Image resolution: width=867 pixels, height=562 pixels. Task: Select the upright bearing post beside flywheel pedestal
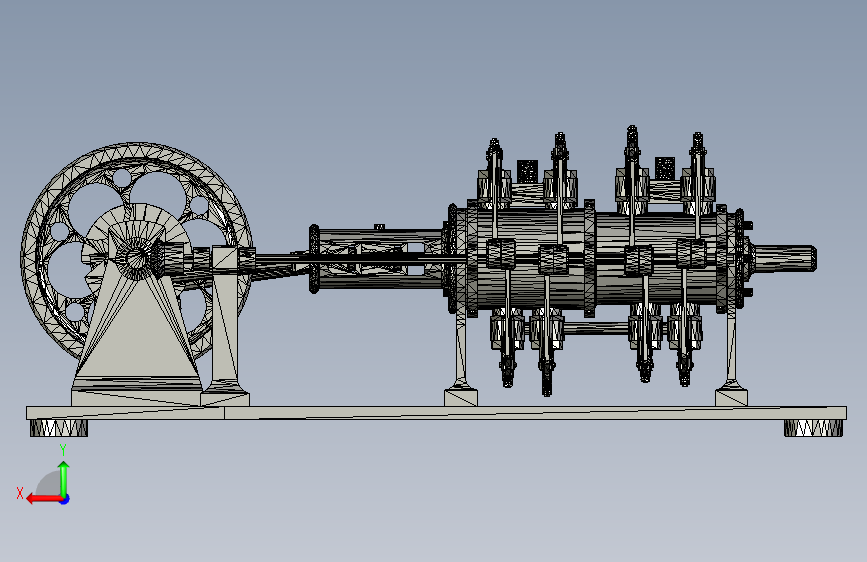pos(226,326)
